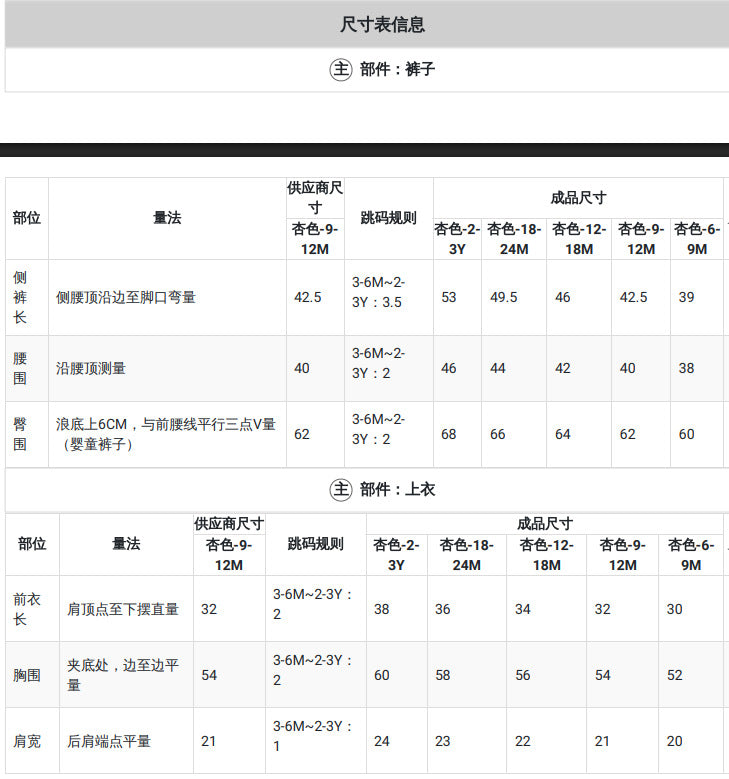Click the 部件：上衣 section title
This screenshot has width=729, height=779.
(x=397, y=490)
